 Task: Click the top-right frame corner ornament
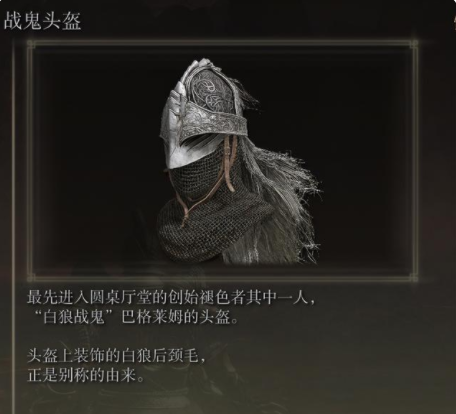pos(415,44)
